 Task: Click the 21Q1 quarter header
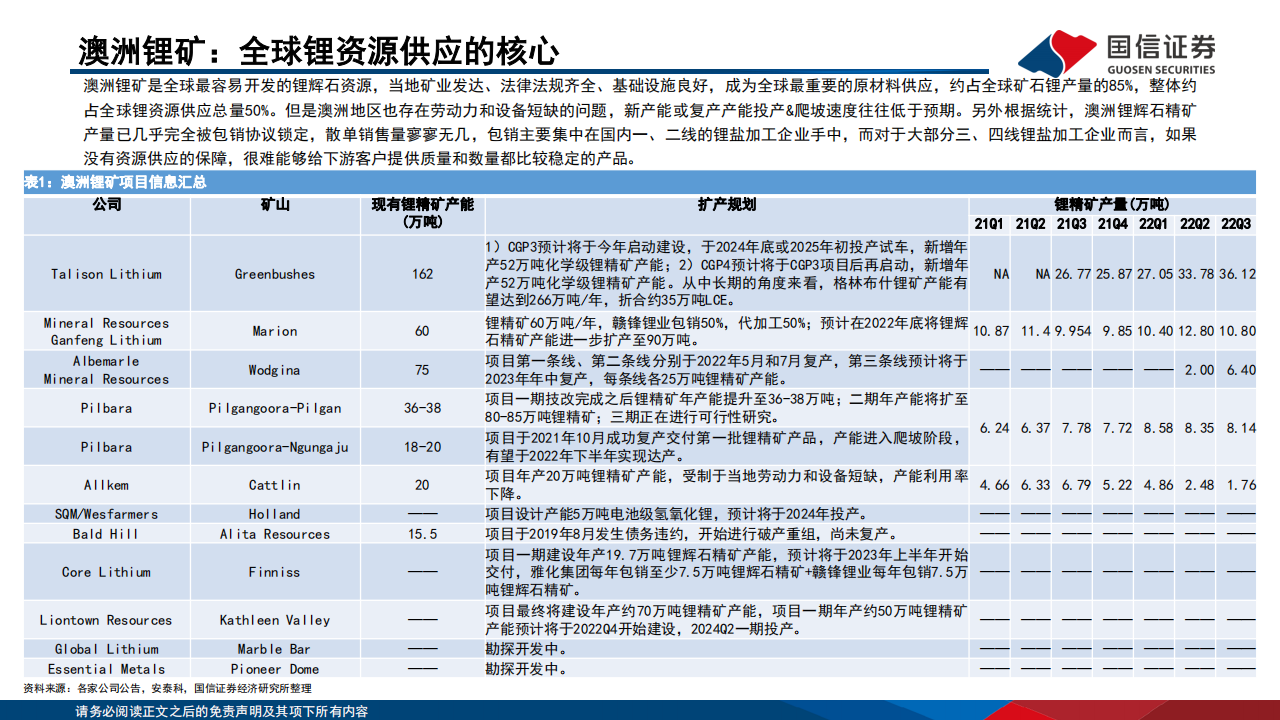988,224
